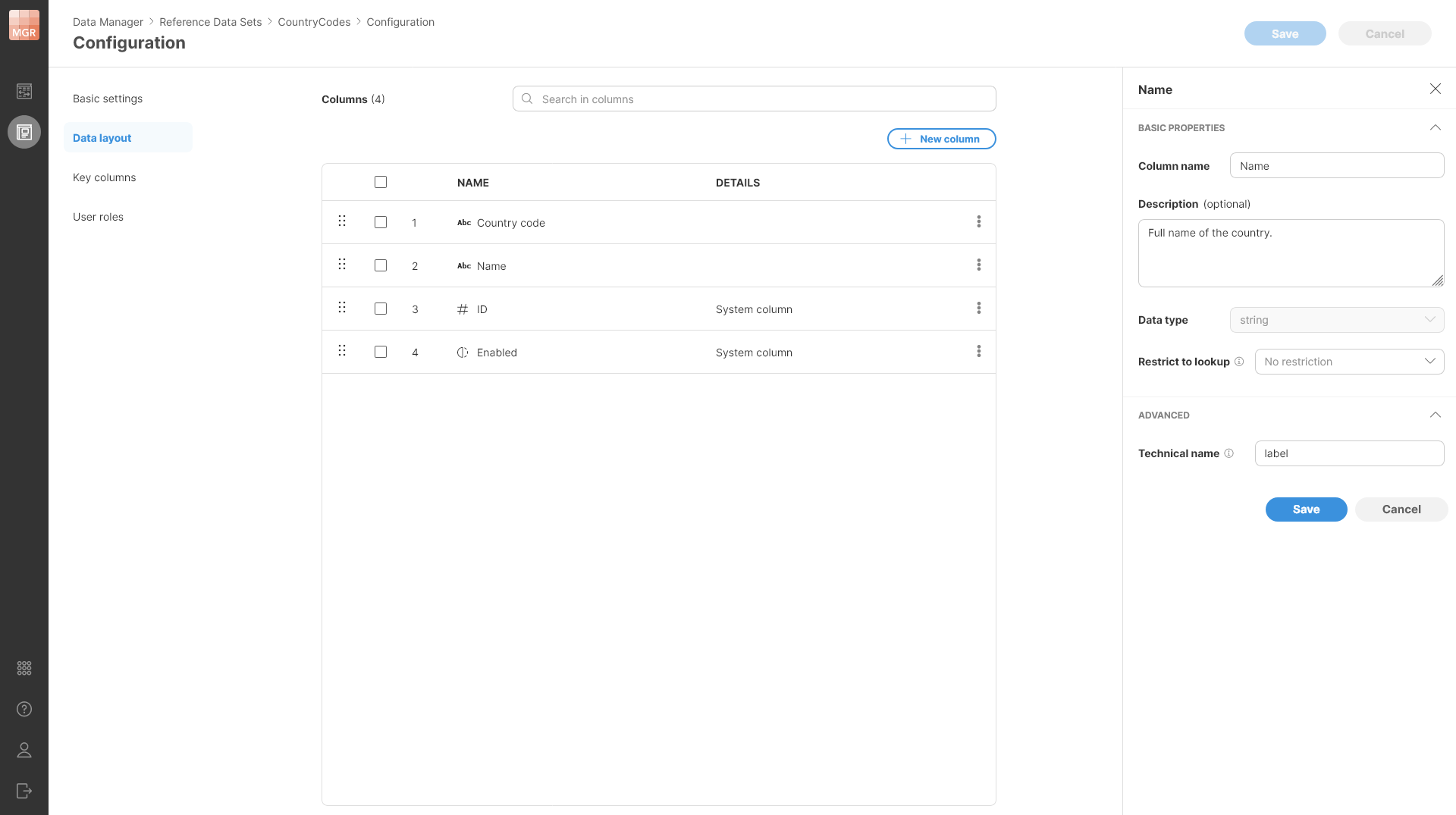Open the three-dot menu for Country code row
Viewport: 1456px width, 815px height.
point(978,221)
